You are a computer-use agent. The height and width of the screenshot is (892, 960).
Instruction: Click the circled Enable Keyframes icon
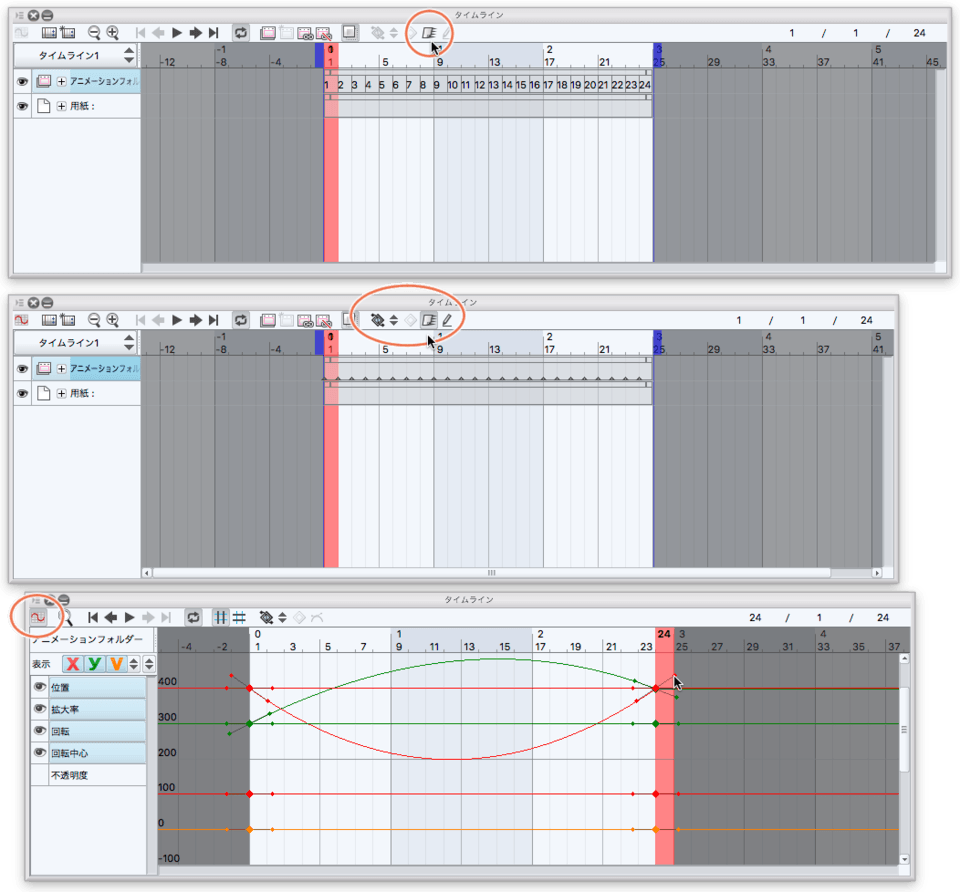[x=430, y=32]
